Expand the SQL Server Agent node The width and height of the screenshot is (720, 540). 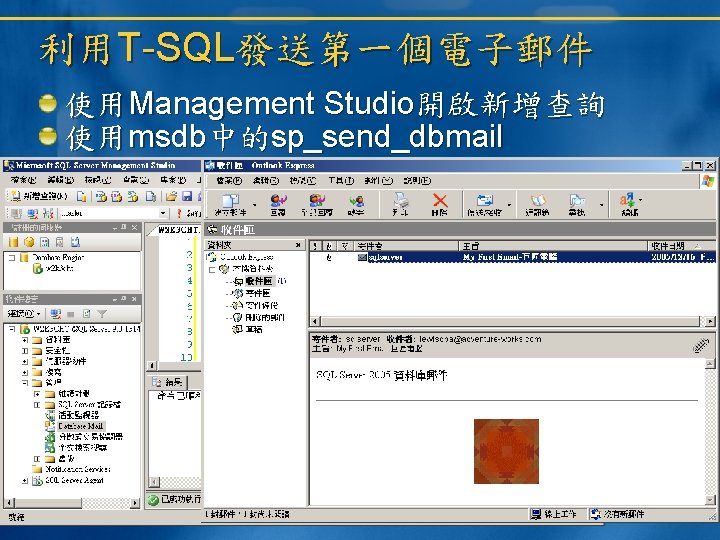click(25, 480)
